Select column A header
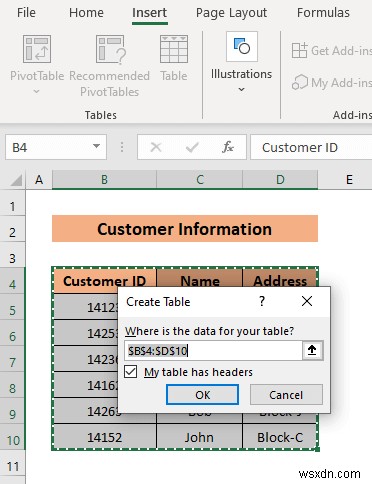 coord(39,180)
